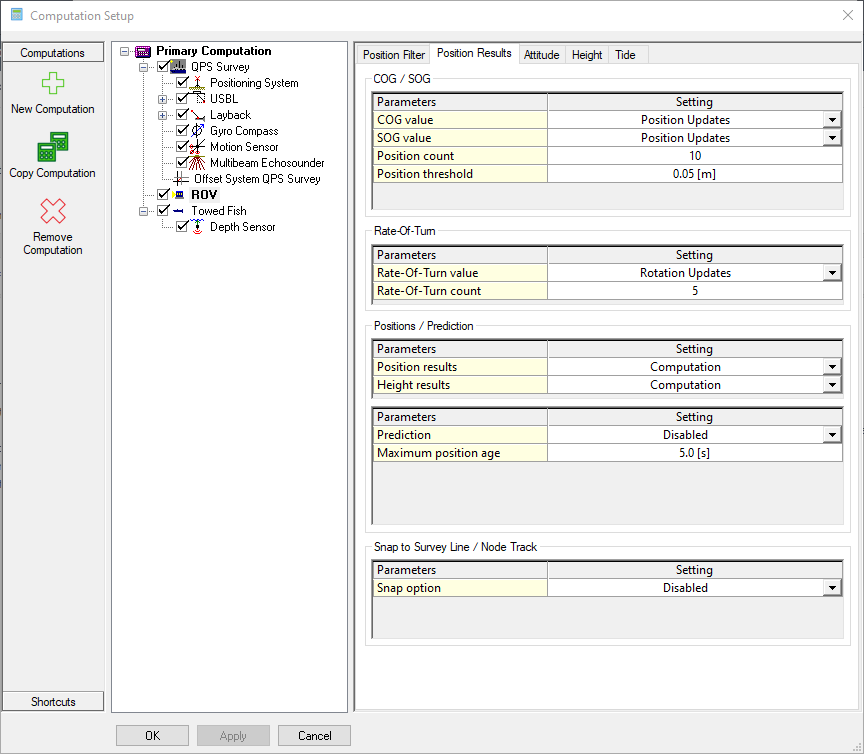Switch to the Attitude tab
The width and height of the screenshot is (864, 754).
click(x=541, y=55)
